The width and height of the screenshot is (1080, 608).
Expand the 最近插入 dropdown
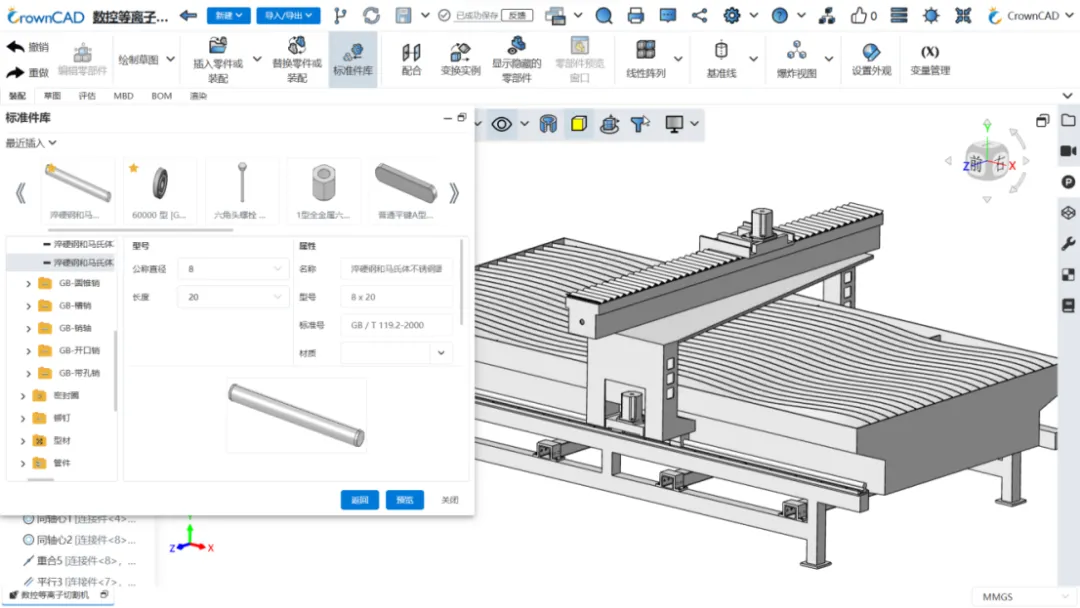pyautogui.click(x=31, y=143)
